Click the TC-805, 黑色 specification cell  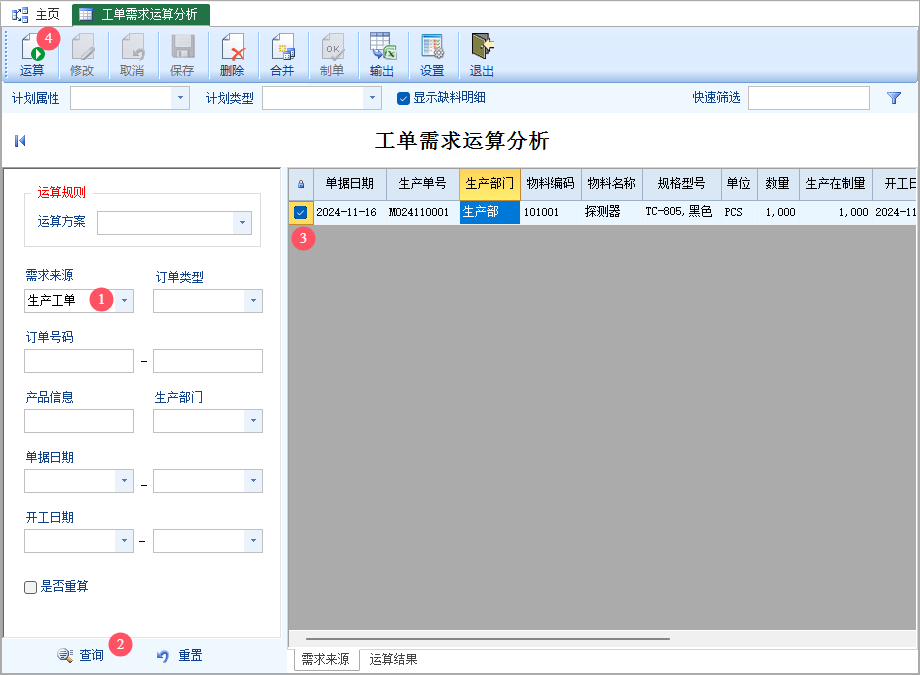[x=681, y=212]
